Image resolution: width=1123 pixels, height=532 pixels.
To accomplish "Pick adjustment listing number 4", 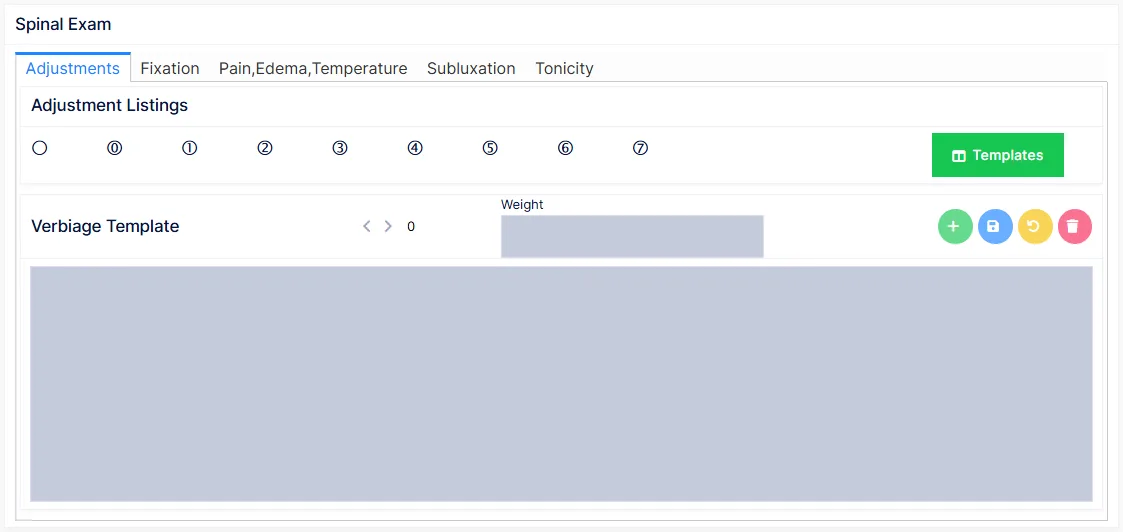I will click(x=415, y=148).
